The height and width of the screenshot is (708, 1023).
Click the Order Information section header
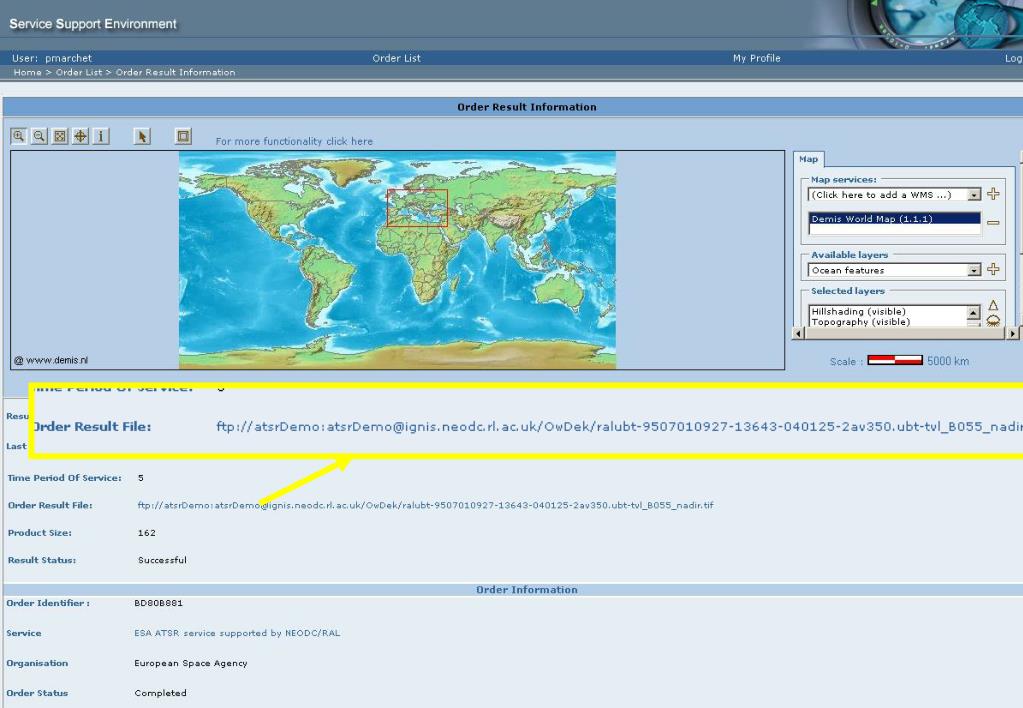(x=527, y=590)
